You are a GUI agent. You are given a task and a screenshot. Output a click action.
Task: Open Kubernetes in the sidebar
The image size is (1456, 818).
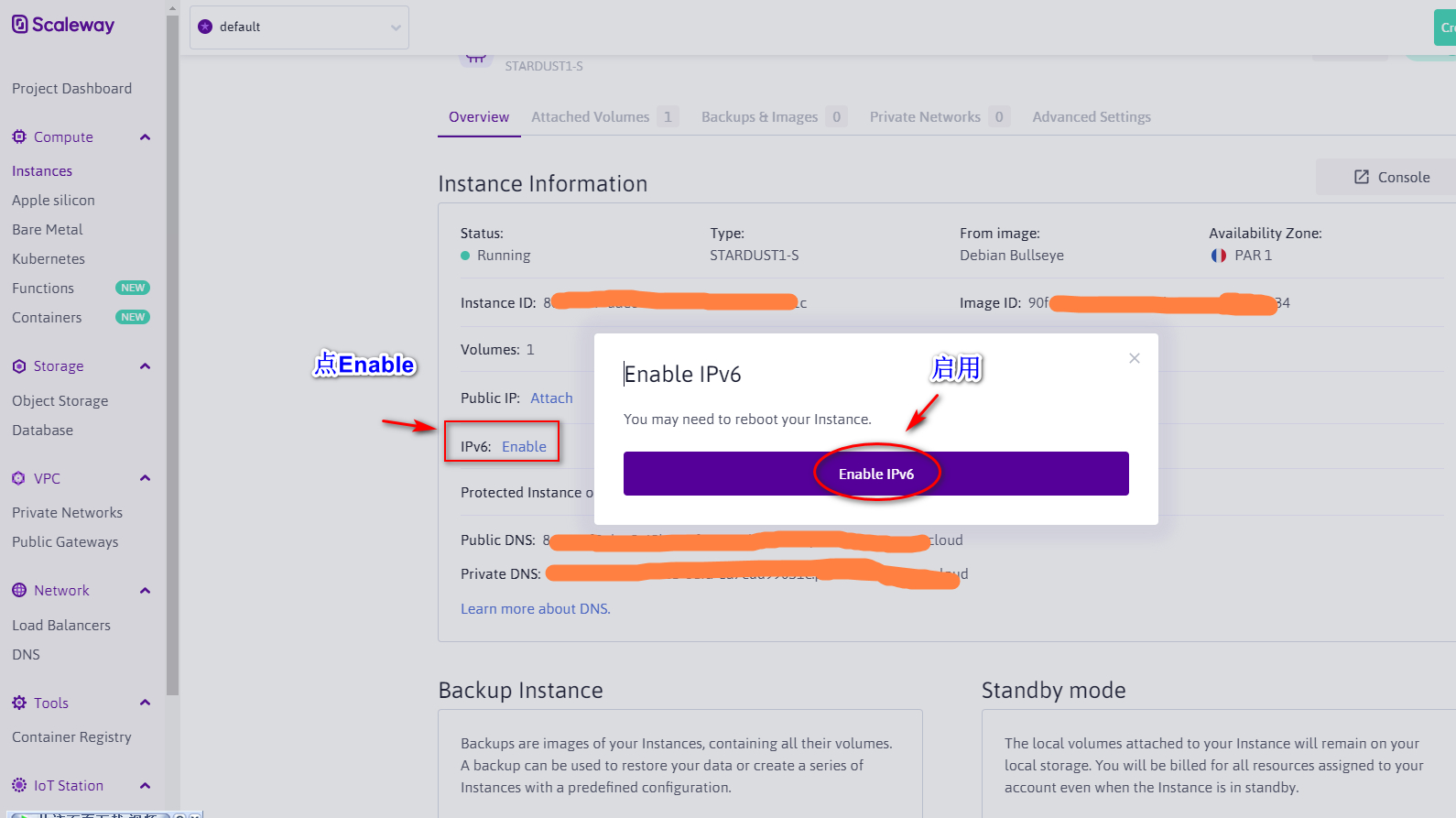coord(49,258)
